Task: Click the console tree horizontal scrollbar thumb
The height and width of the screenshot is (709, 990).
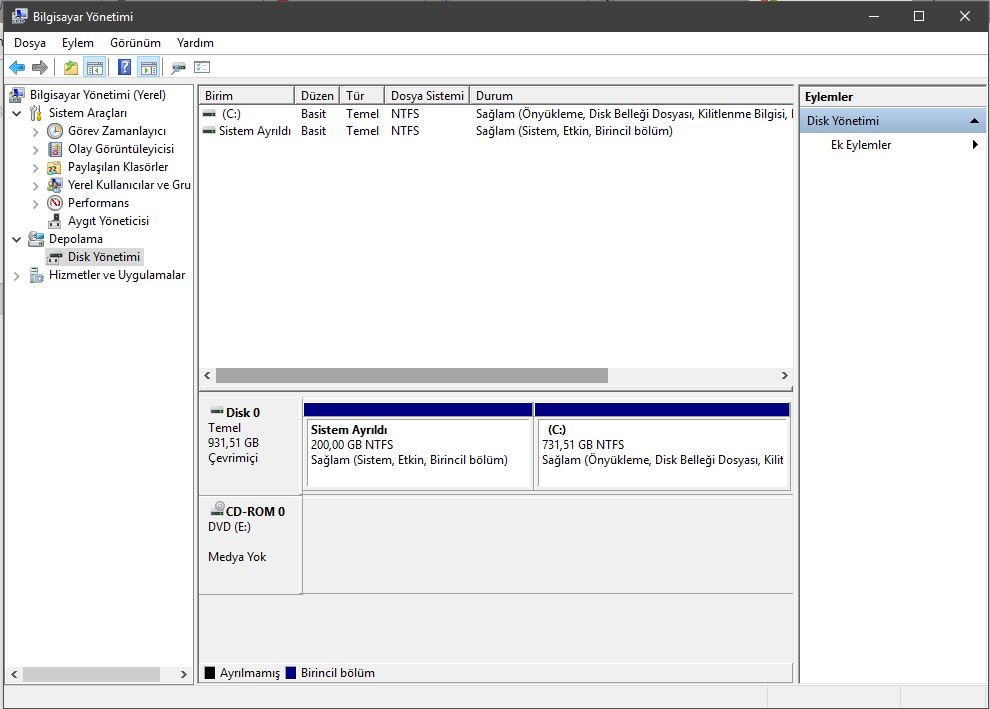Action: pyautogui.click(x=91, y=674)
